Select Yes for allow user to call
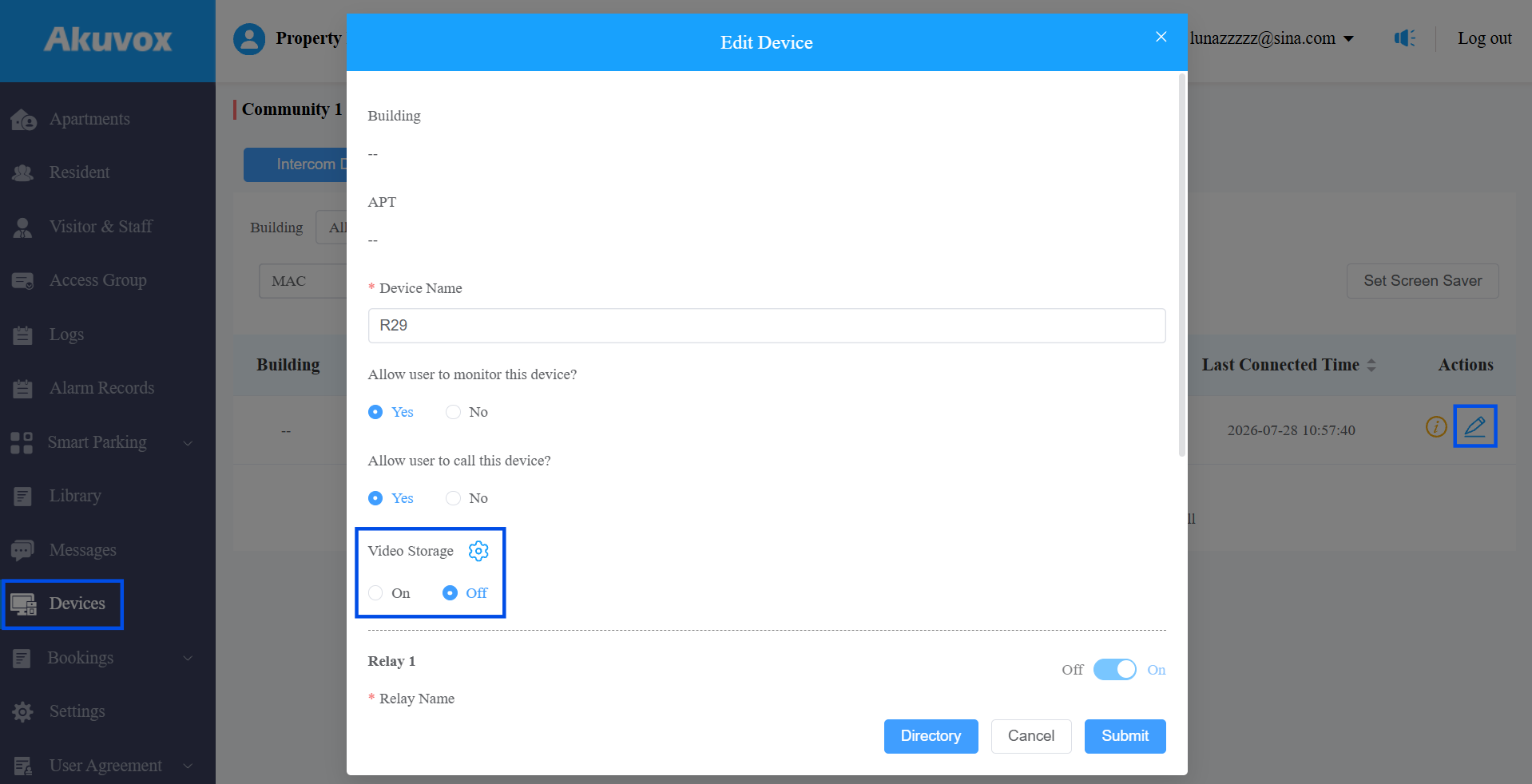 click(391, 498)
